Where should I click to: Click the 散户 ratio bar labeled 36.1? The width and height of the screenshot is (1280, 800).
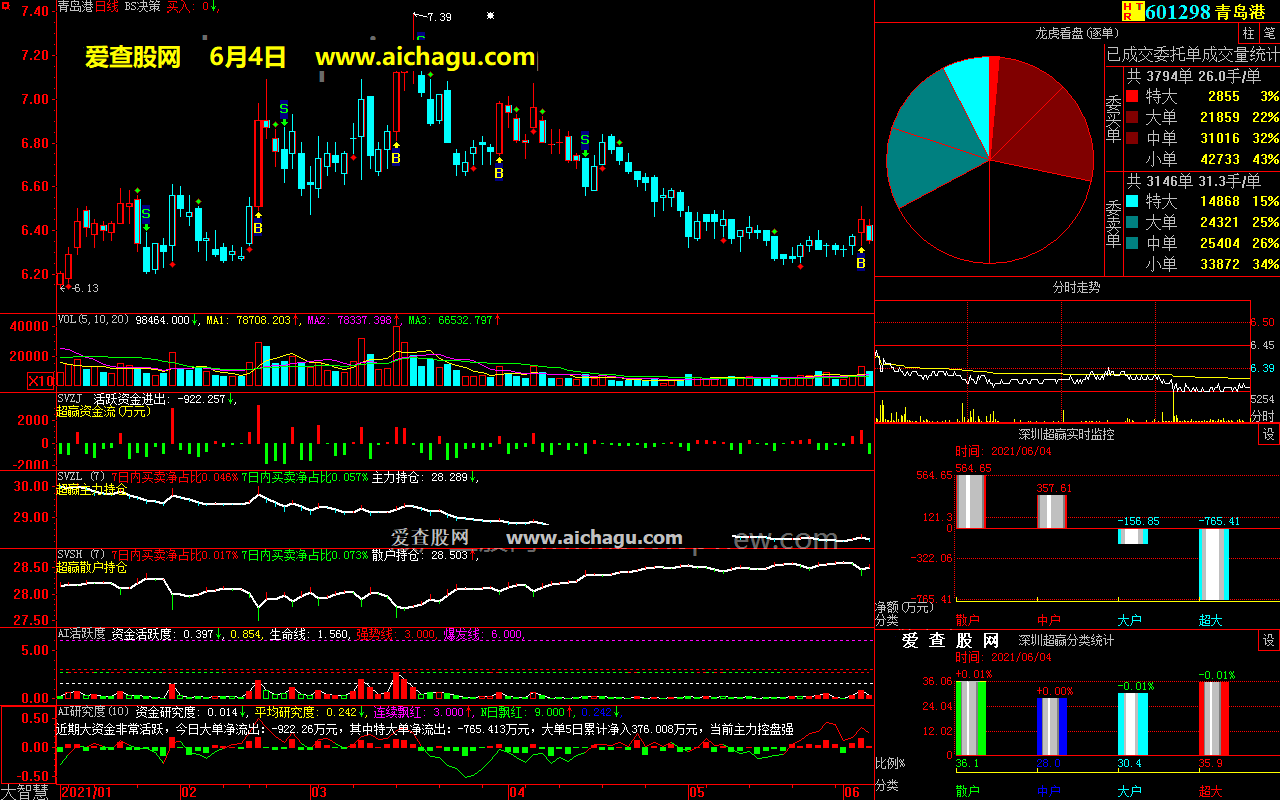971,718
